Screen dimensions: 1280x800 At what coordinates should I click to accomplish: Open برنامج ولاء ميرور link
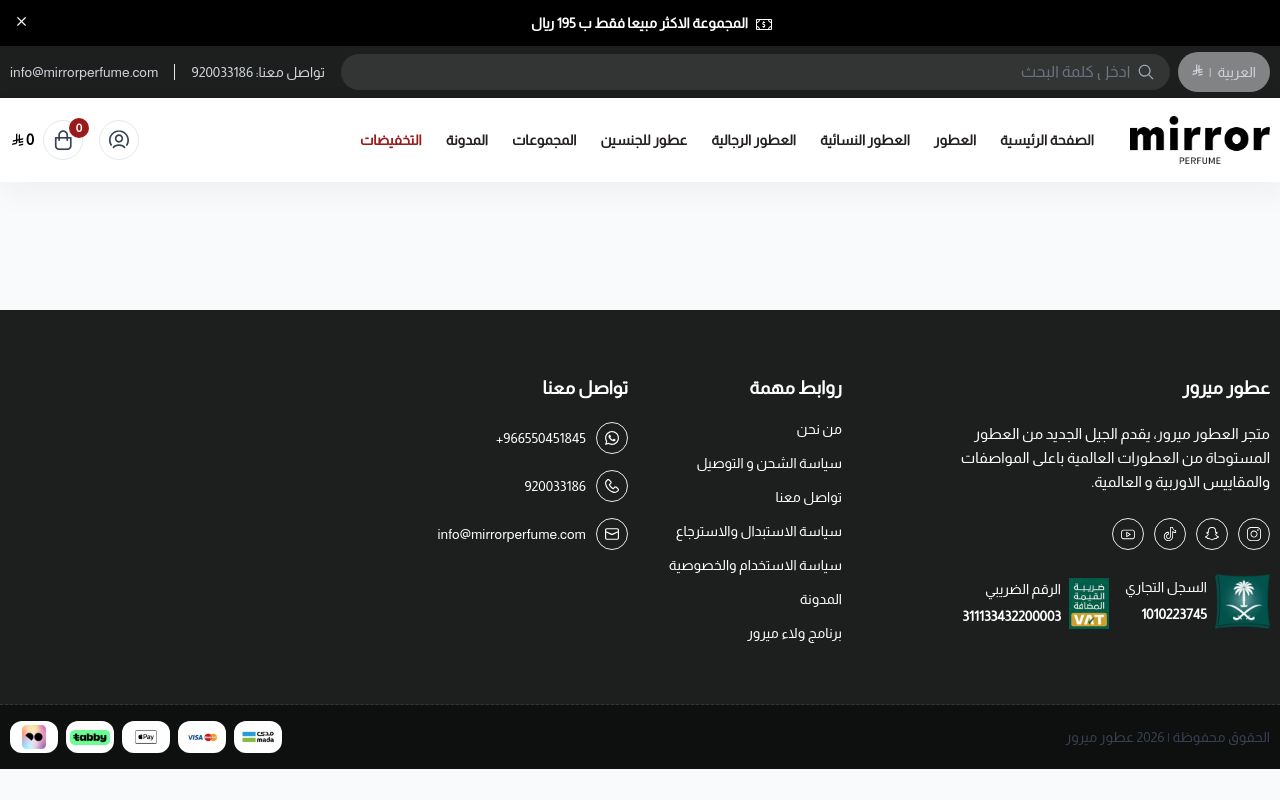tap(795, 633)
